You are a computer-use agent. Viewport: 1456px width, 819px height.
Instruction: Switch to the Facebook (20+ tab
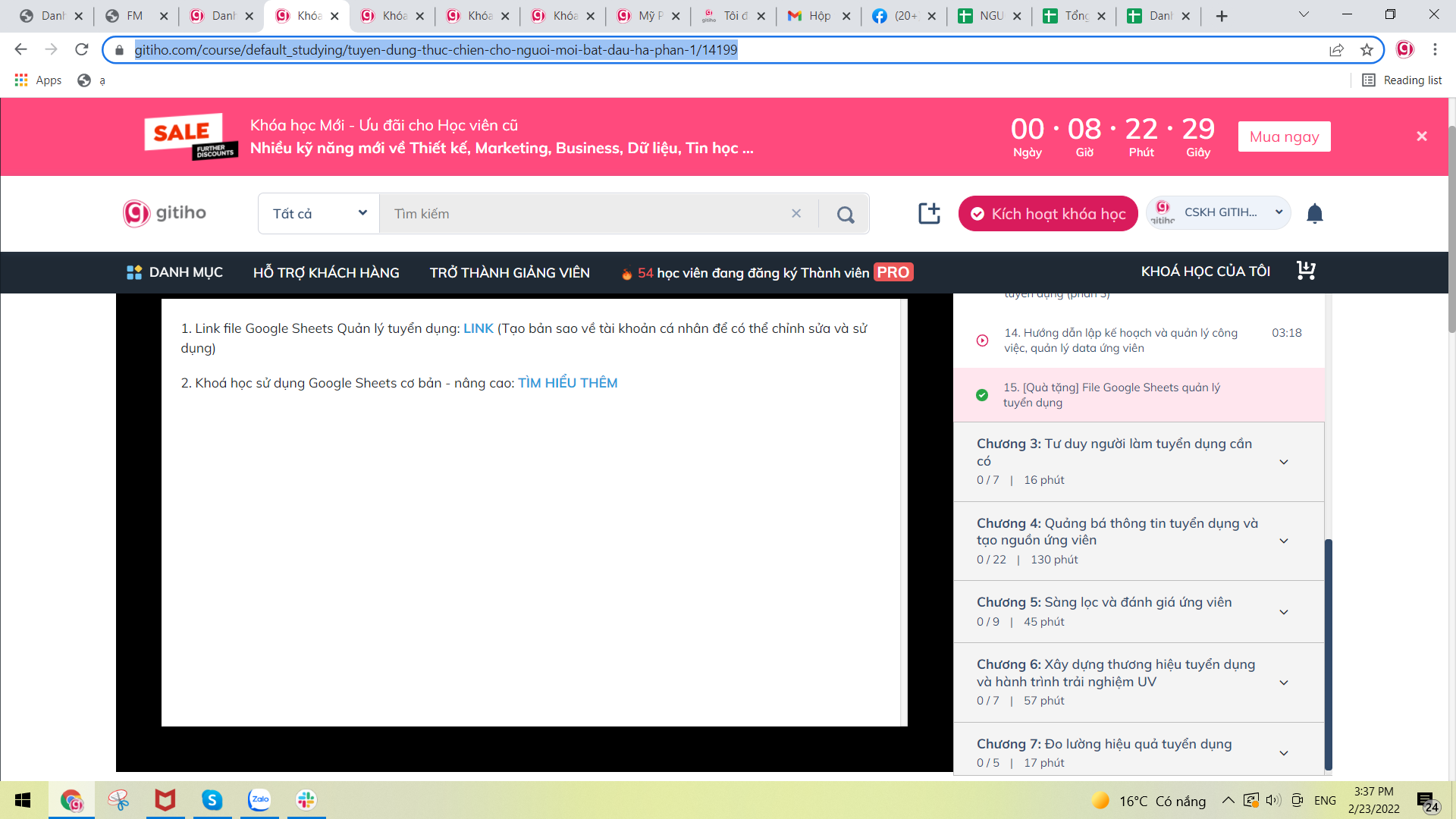(x=904, y=16)
